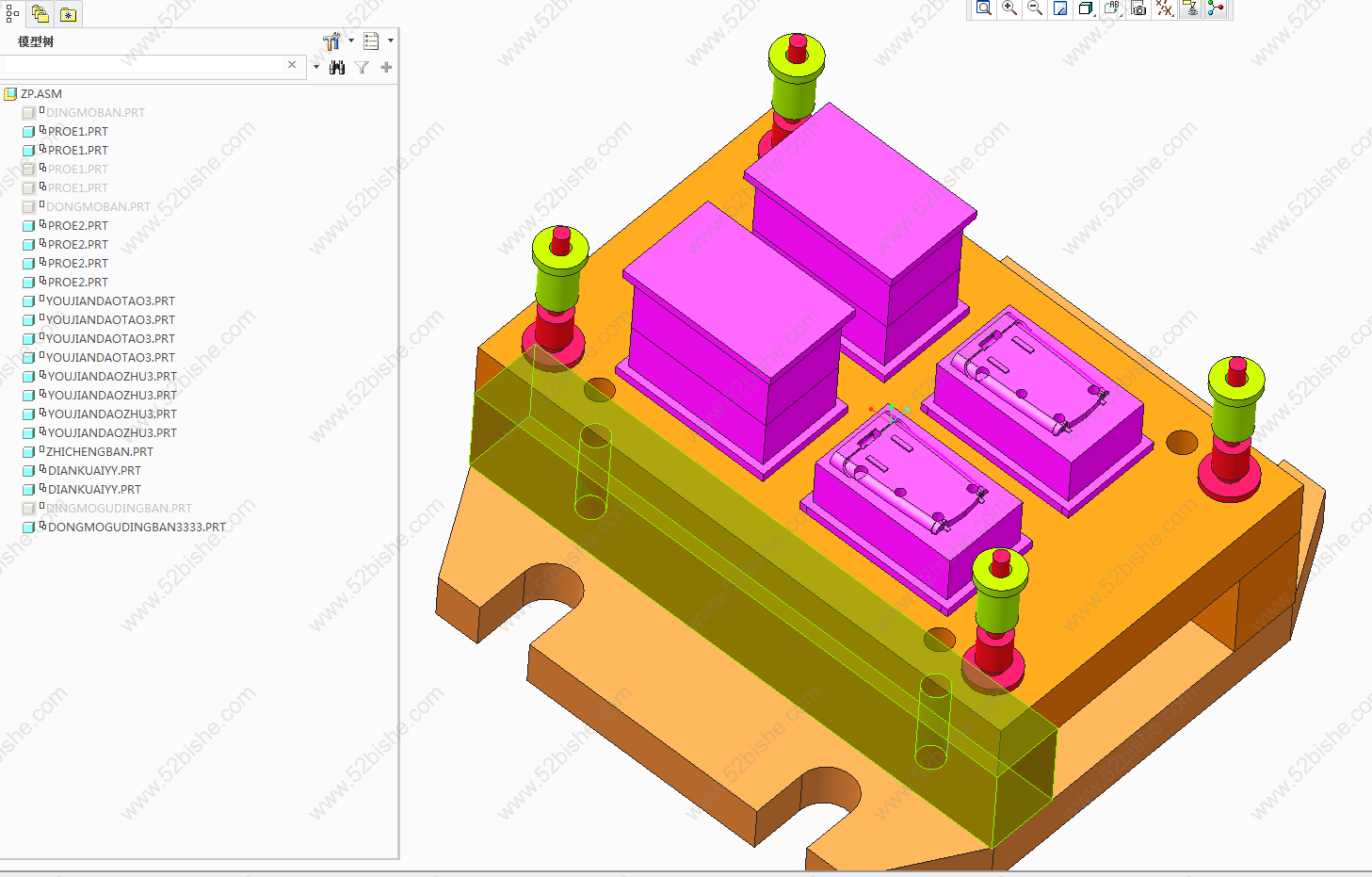Click the Repaint screen icon

[1060, 8]
